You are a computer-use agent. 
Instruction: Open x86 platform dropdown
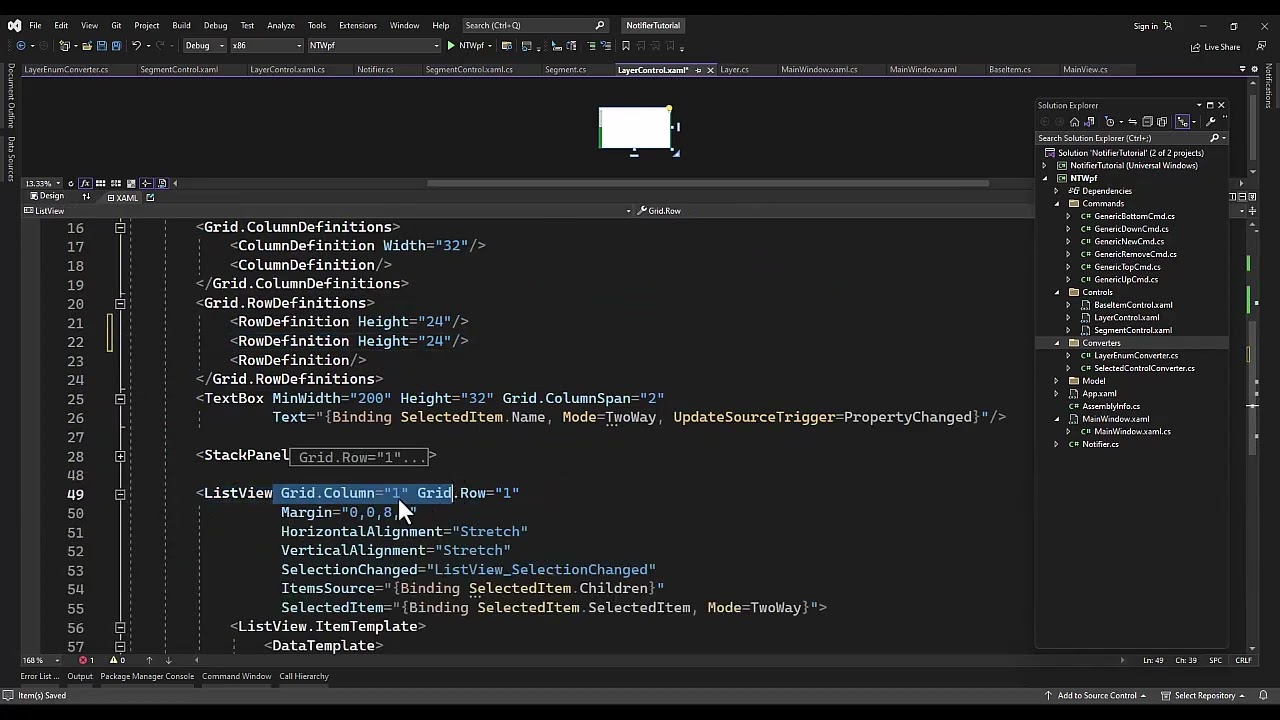click(x=266, y=45)
